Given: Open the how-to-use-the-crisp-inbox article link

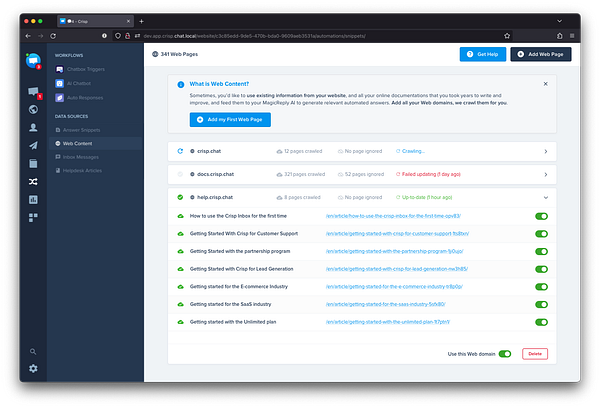Looking at the screenshot, I should pyautogui.click(x=393, y=216).
